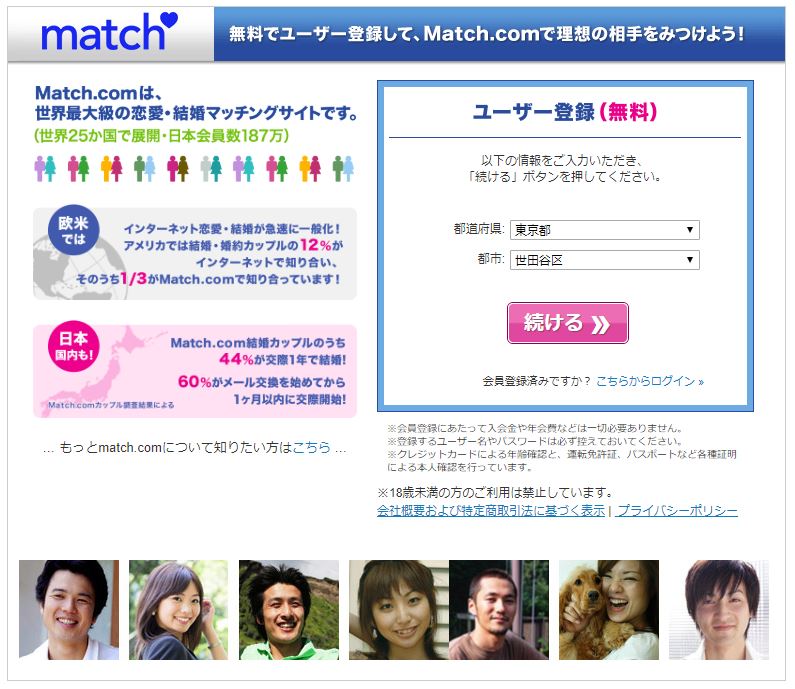Select the photo of woman with dog
Screen dimensions: 795x689
coord(609,609)
